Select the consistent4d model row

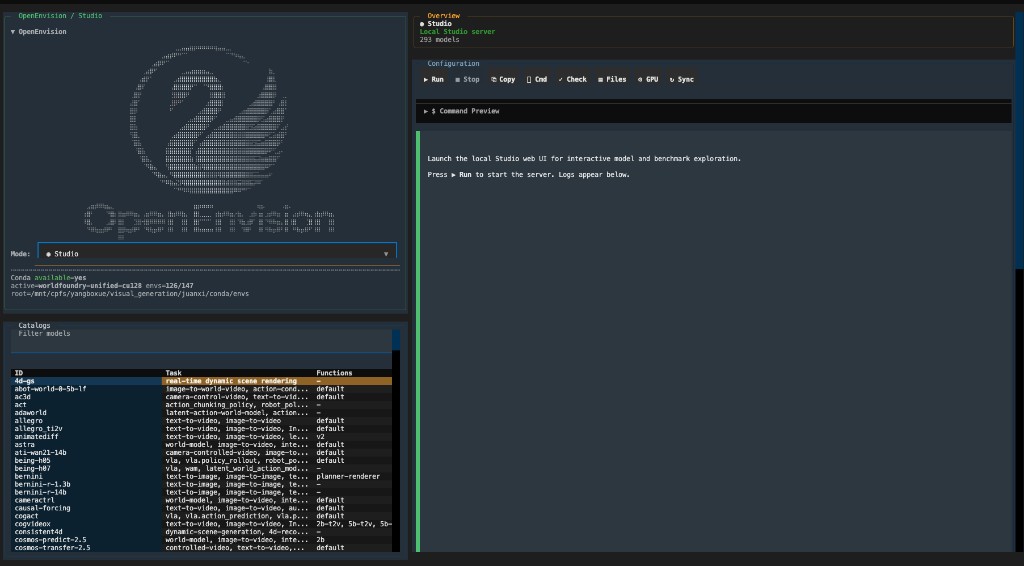point(202,532)
